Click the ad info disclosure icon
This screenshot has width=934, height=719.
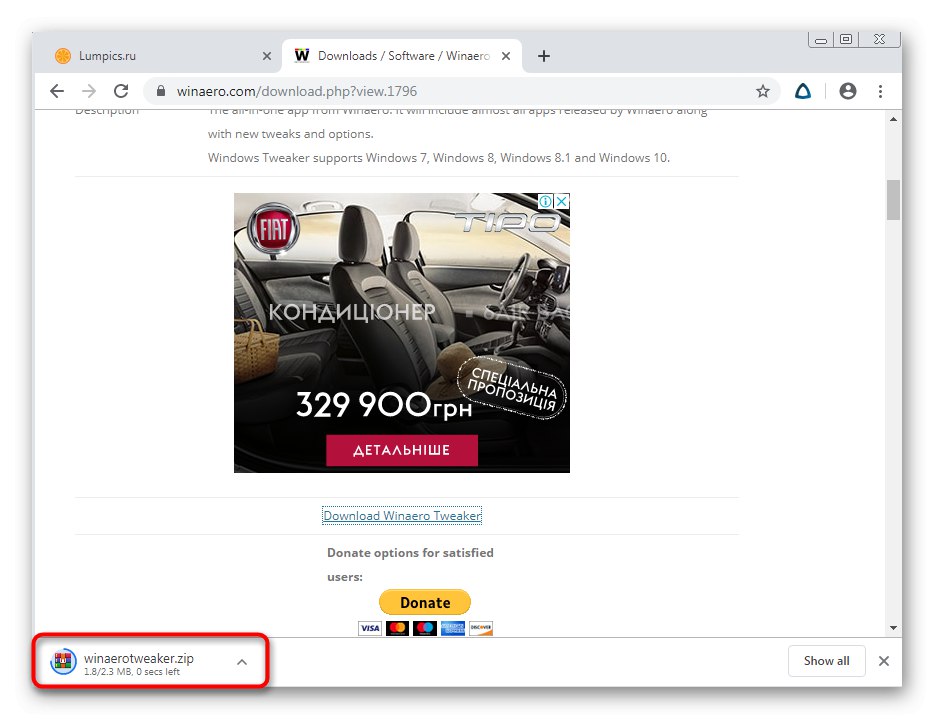pyautogui.click(x=545, y=201)
